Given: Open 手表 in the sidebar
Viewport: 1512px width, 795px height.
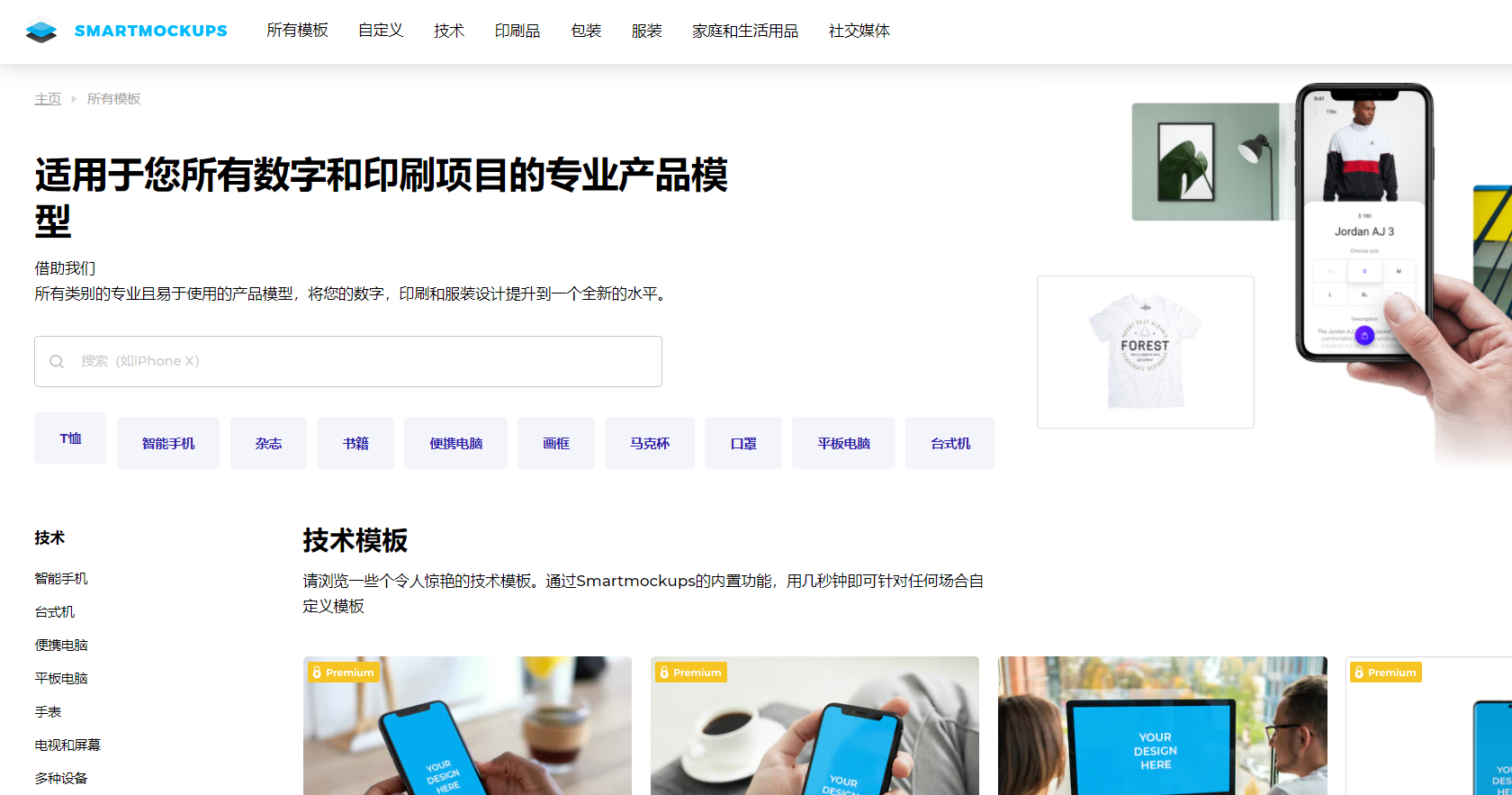Looking at the screenshot, I should point(48,711).
